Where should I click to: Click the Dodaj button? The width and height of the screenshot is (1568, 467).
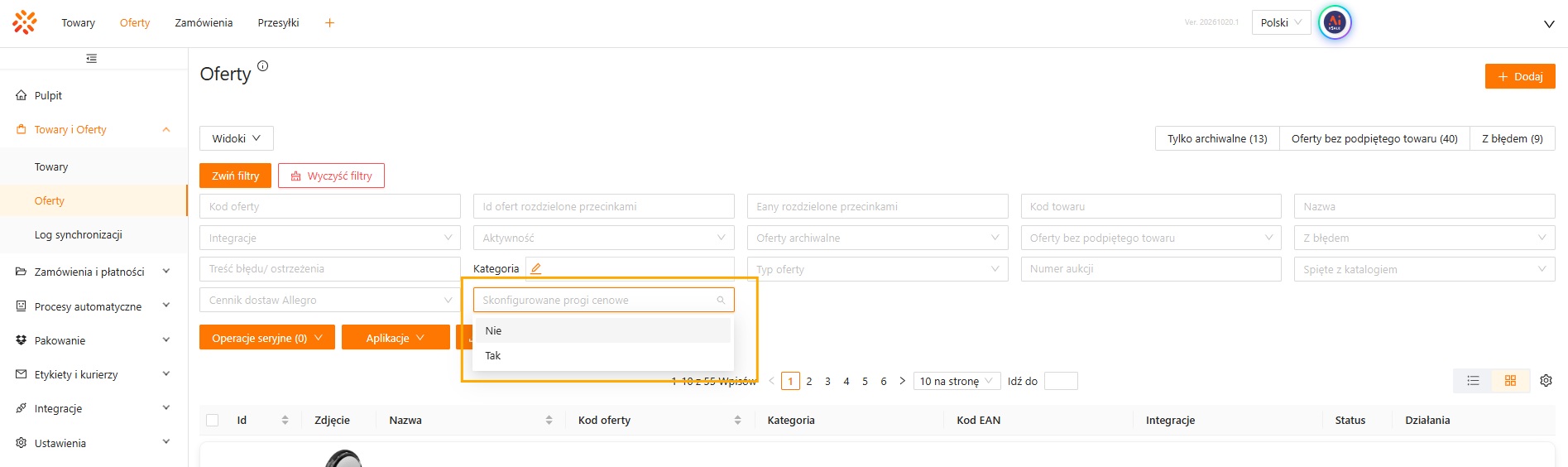click(1520, 76)
